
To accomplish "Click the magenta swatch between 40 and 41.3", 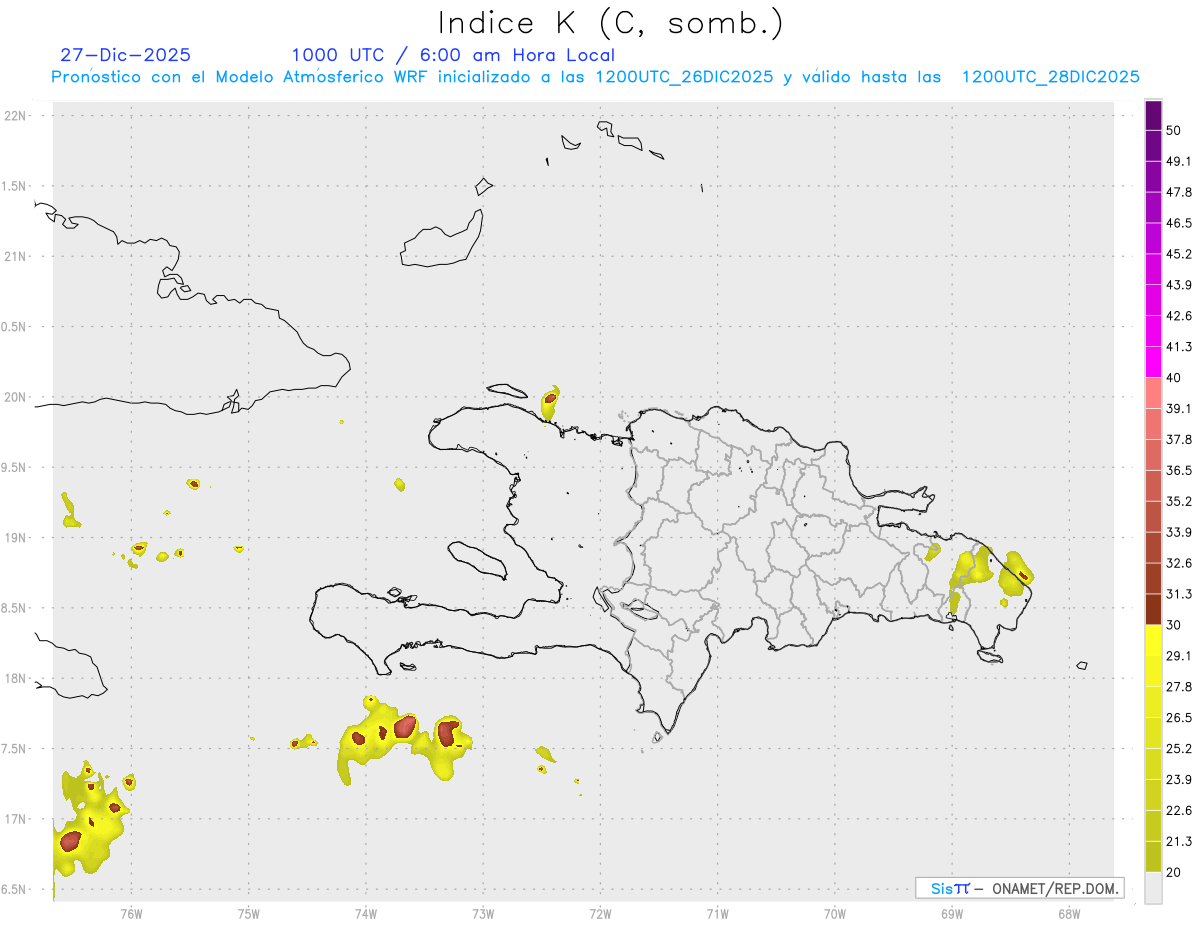I will pos(1154,362).
